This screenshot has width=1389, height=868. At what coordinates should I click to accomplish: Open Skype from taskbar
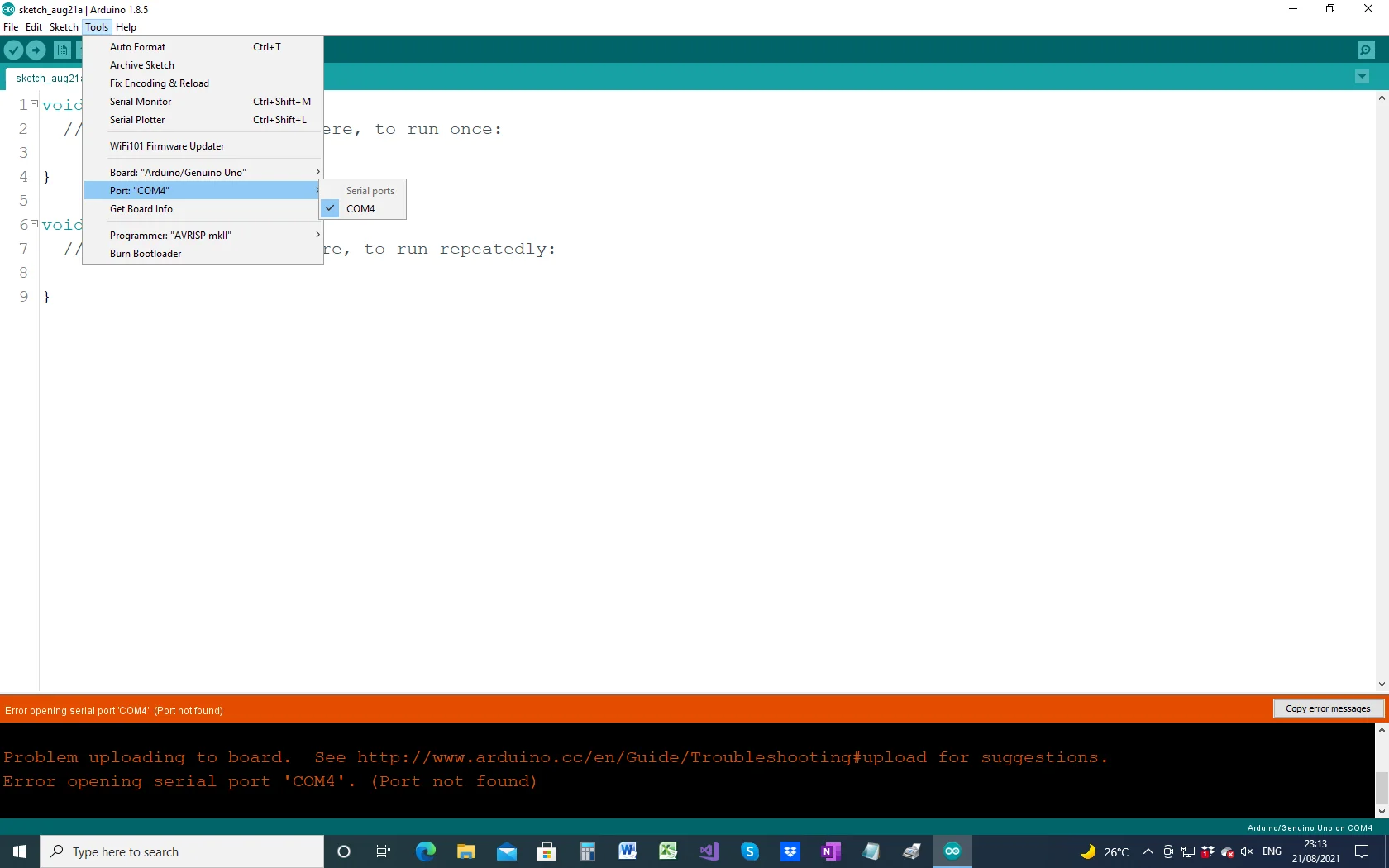coord(749,851)
